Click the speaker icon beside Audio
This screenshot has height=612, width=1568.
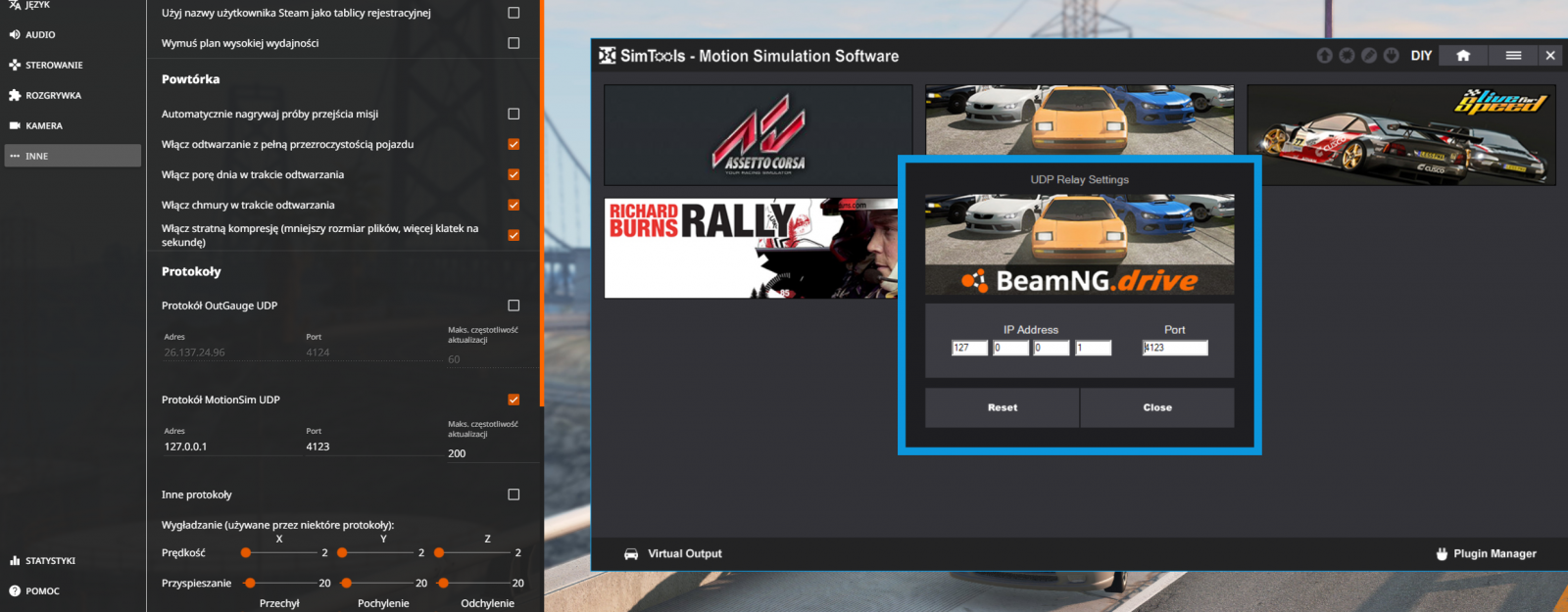(x=15, y=34)
